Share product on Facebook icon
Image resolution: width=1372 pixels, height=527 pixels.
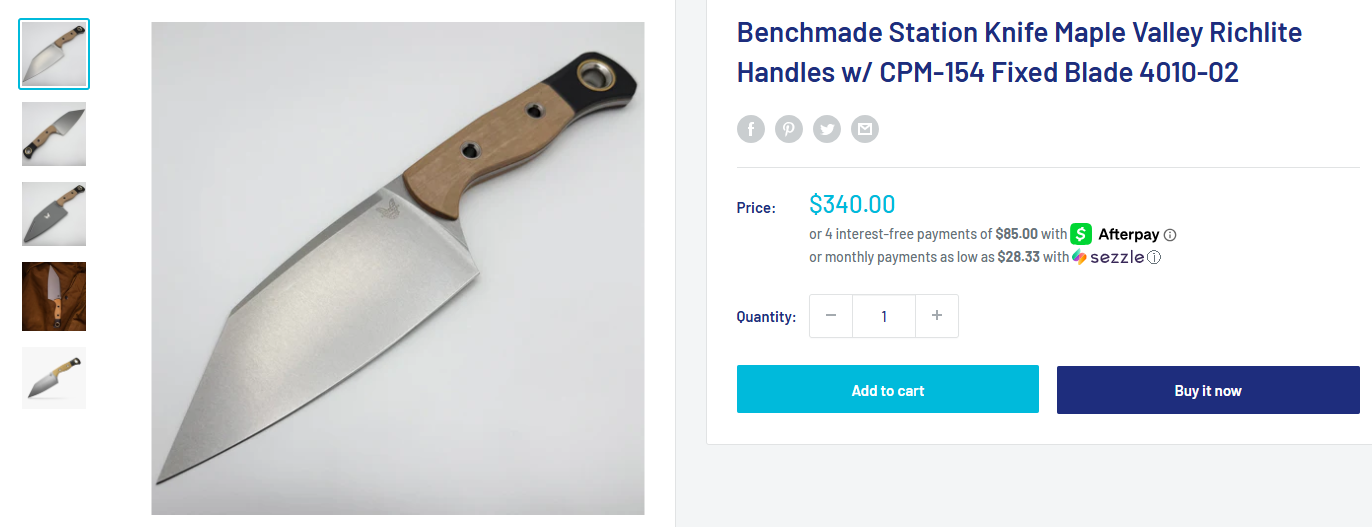[751, 129]
